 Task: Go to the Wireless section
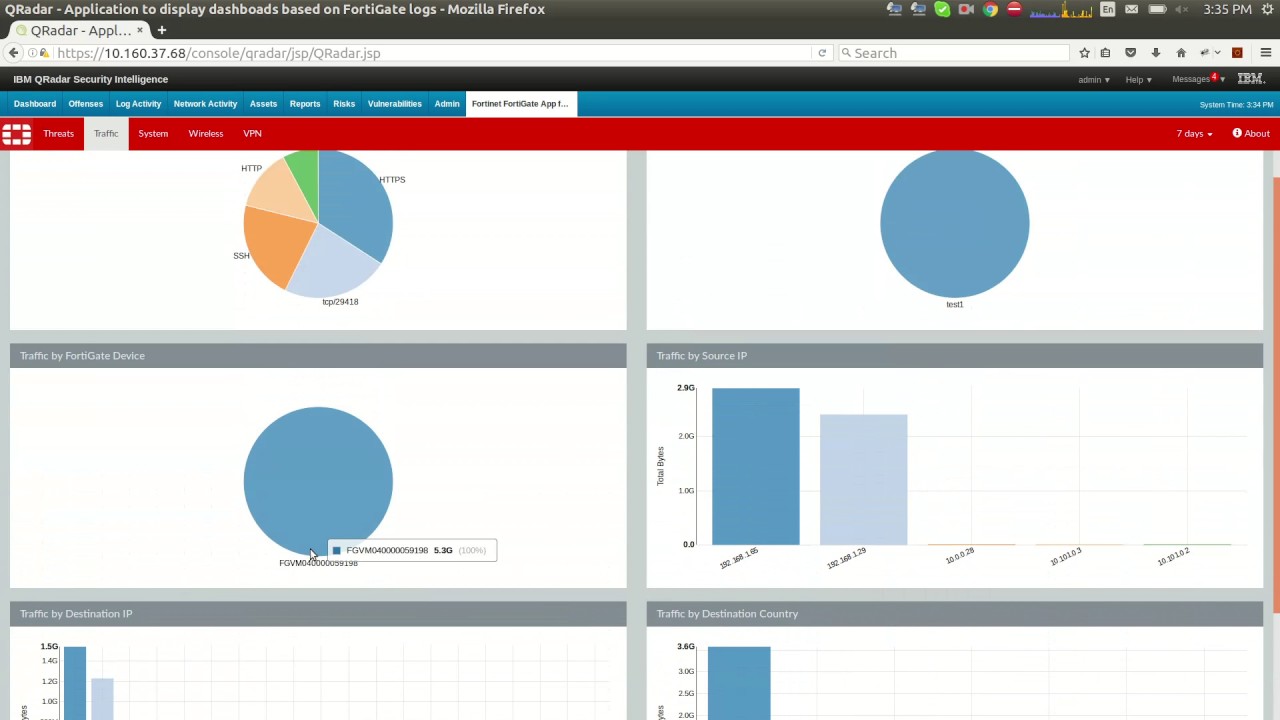[206, 134]
